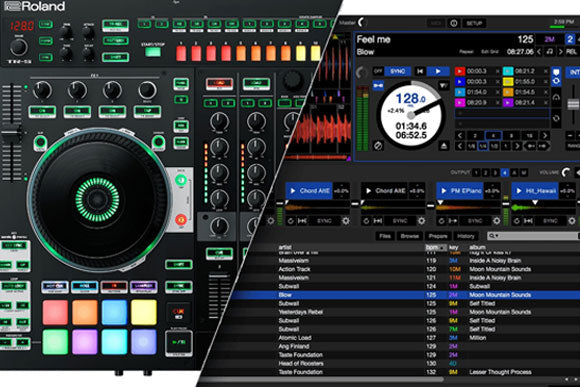Image resolution: width=580 pixels, height=387 pixels.
Task: Toggle the blue SYNC button on deck 2
Action: (398, 71)
